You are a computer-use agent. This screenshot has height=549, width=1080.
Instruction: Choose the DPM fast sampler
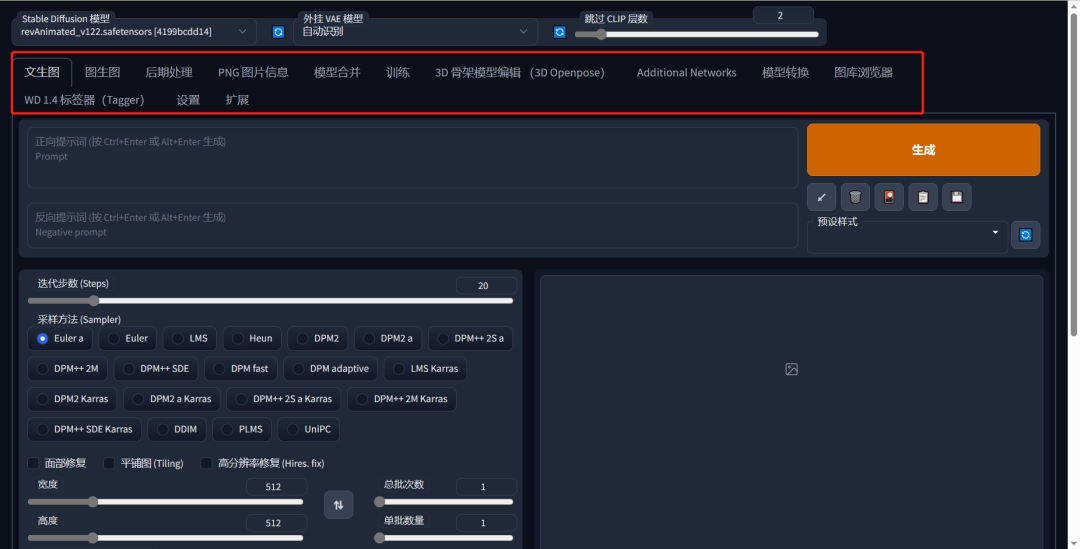241,369
